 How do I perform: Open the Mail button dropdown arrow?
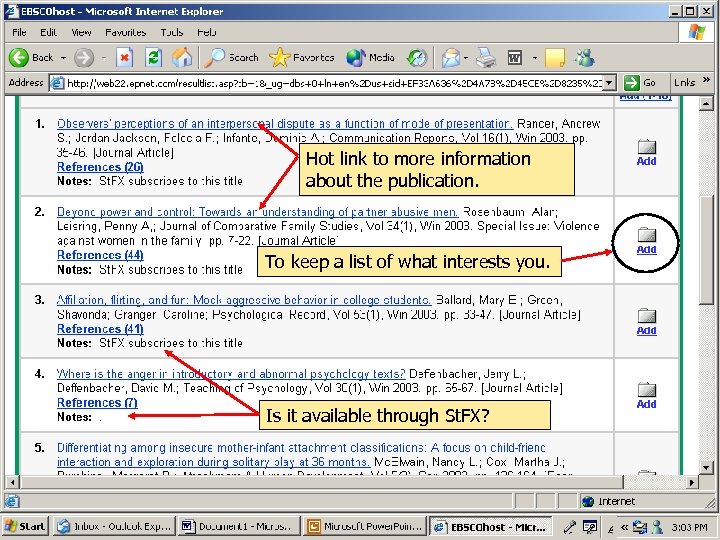pyautogui.click(x=466, y=58)
